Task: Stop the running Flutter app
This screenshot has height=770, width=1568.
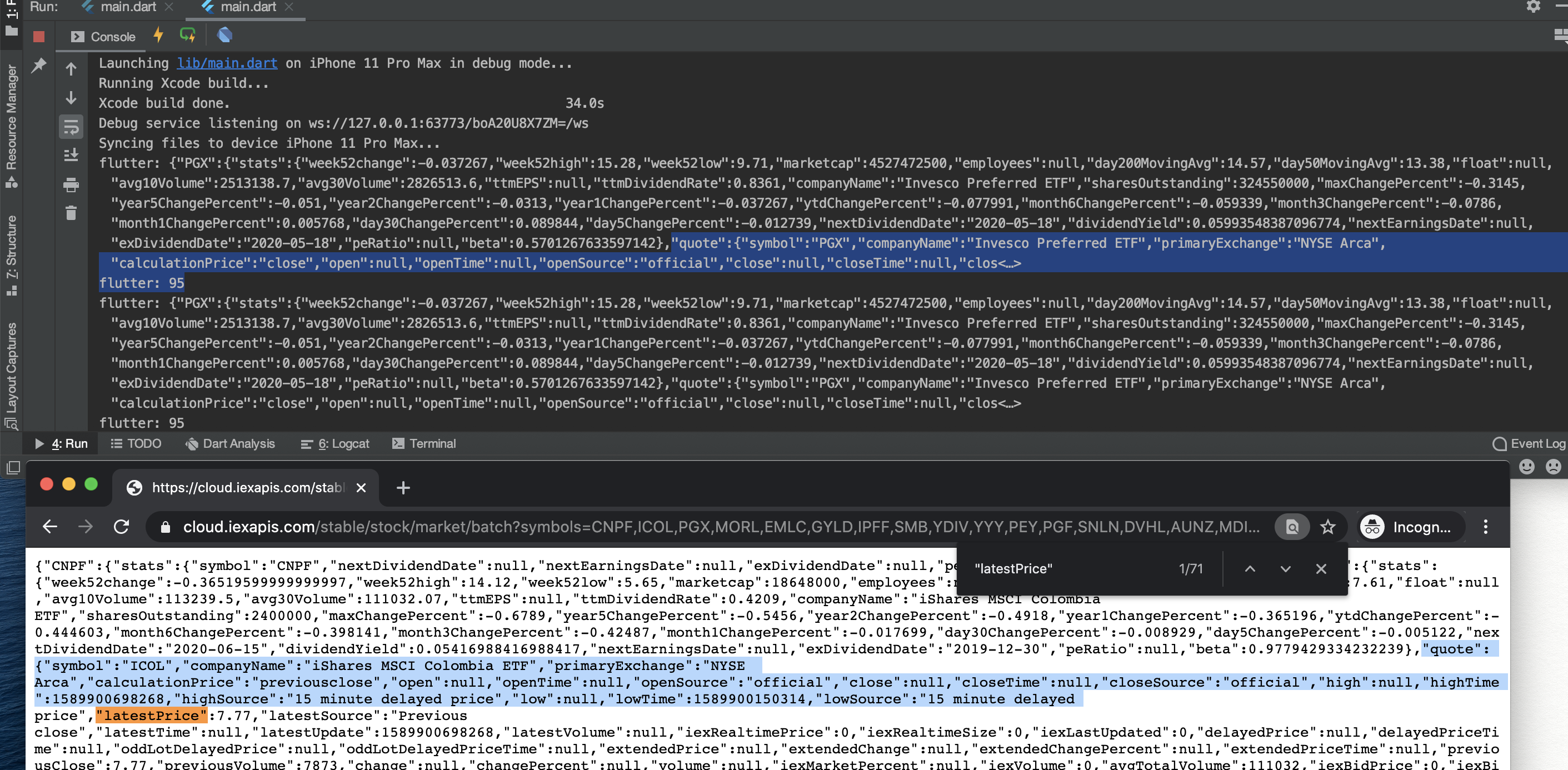Action: point(39,37)
